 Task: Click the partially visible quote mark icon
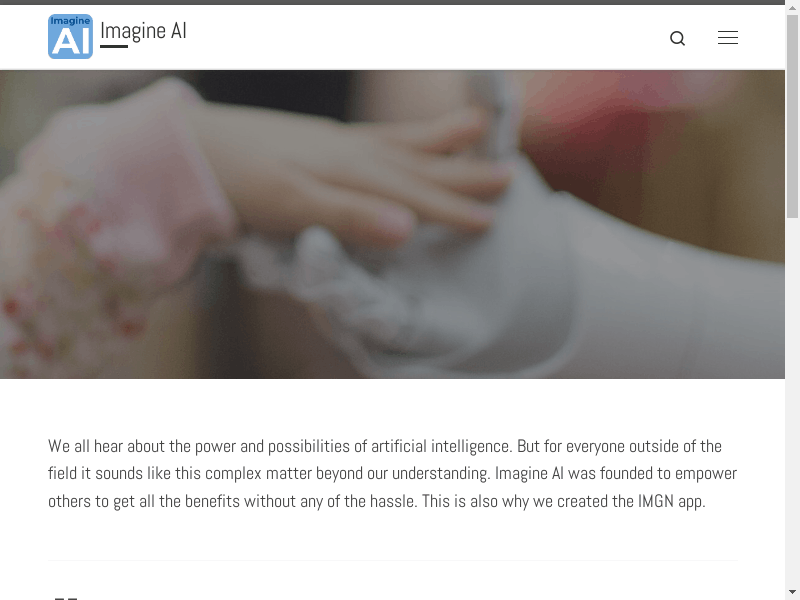66,598
